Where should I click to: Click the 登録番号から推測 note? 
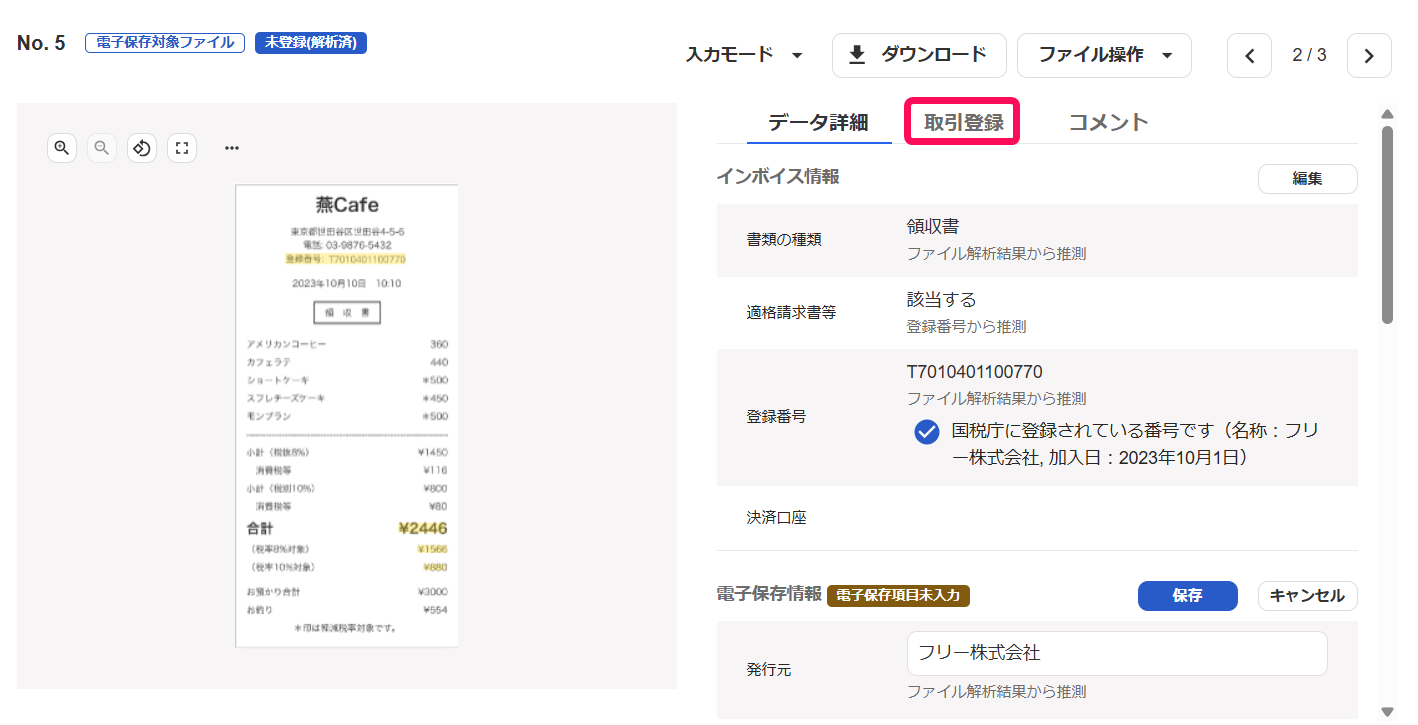pyautogui.click(x=966, y=326)
